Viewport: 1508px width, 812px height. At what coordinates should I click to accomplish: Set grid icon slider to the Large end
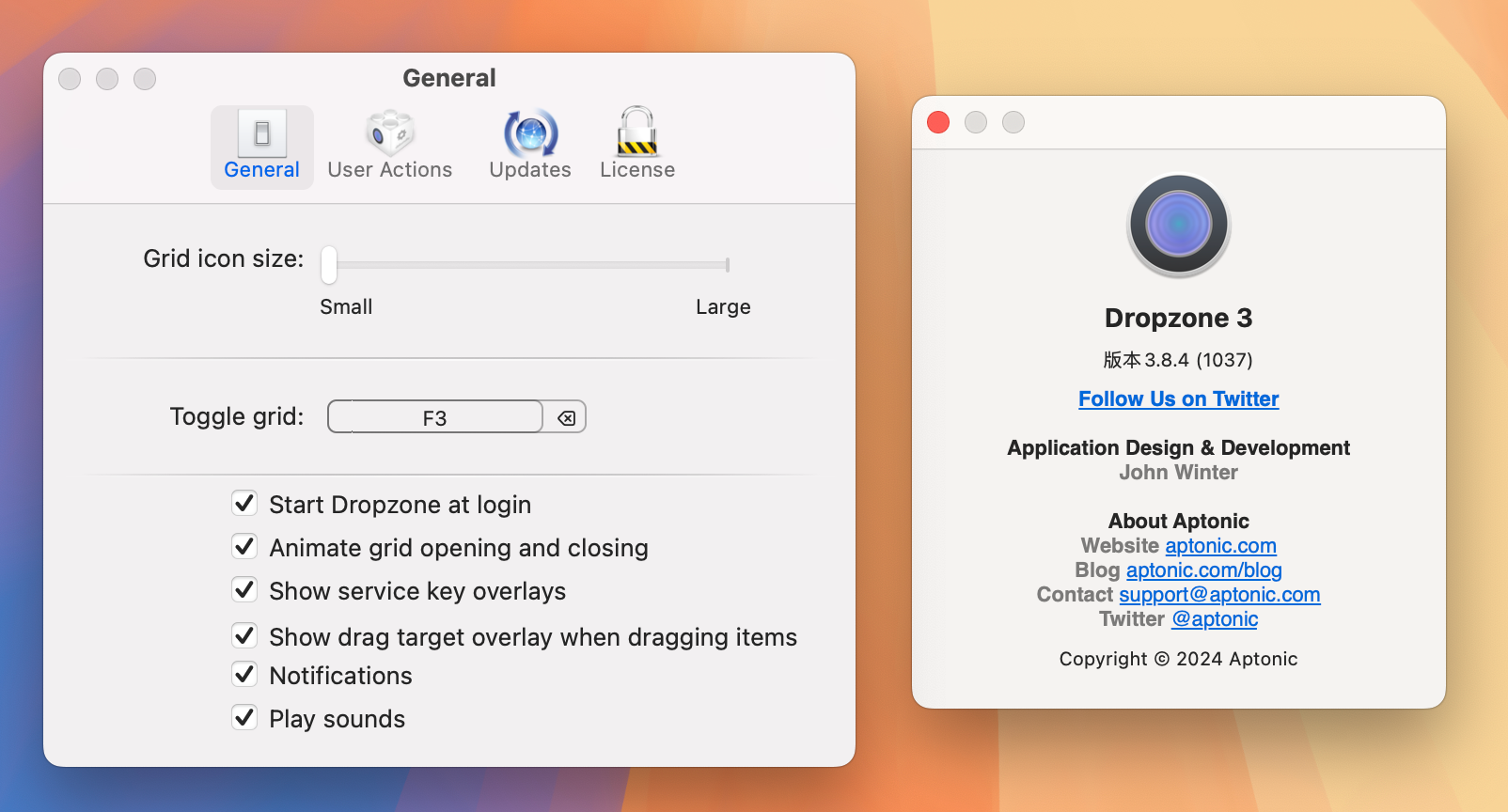click(727, 265)
